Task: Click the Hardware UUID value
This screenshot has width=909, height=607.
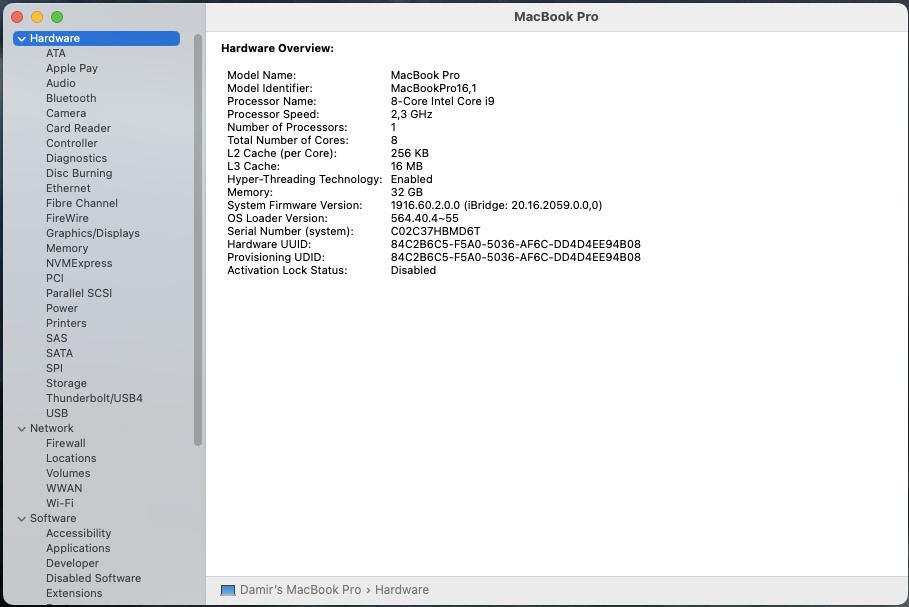Action: coord(515,244)
